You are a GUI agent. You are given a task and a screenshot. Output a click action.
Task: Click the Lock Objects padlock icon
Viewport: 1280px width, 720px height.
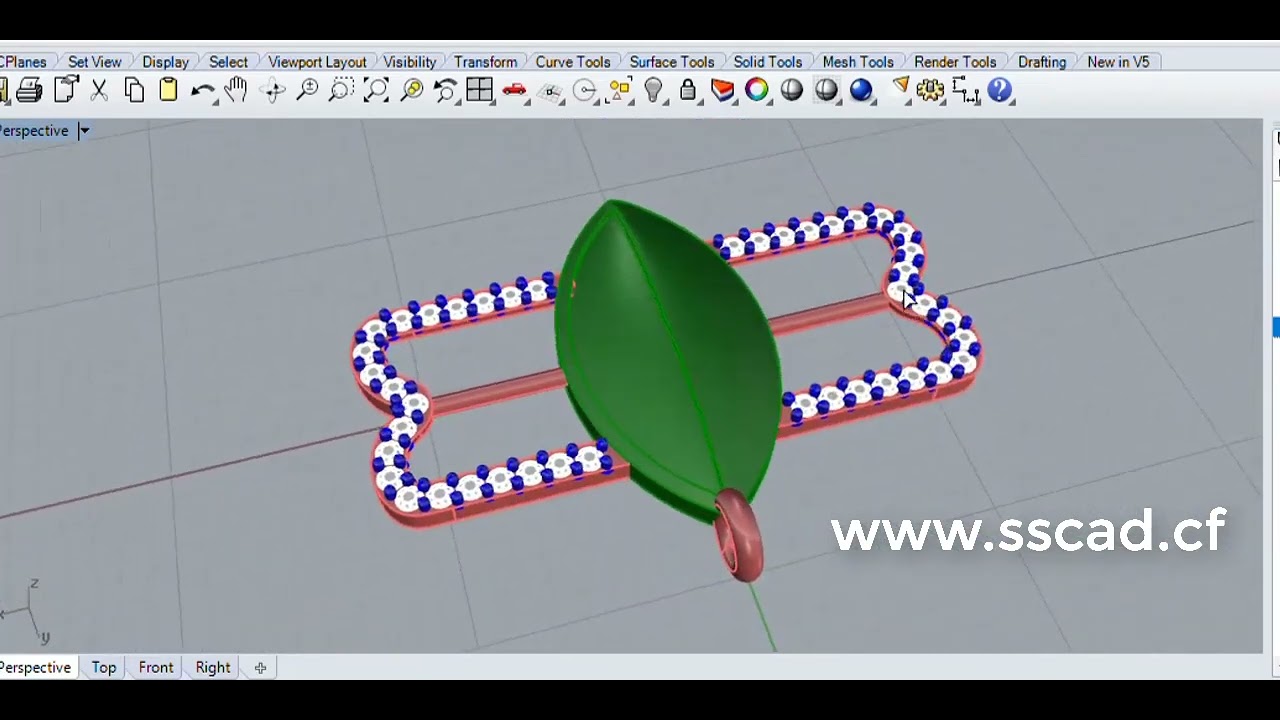[688, 90]
